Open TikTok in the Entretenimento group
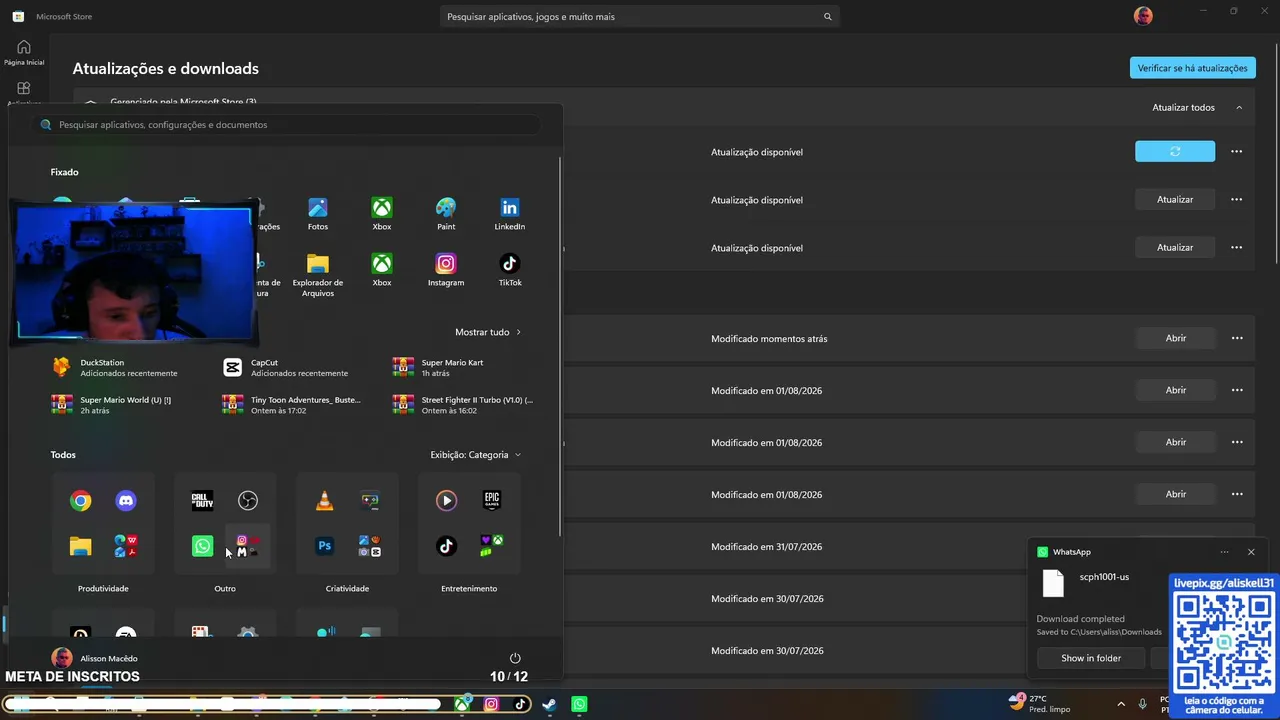Image resolution: width=1280 pixels, height=720 pixels. click(x=447, y=546)
